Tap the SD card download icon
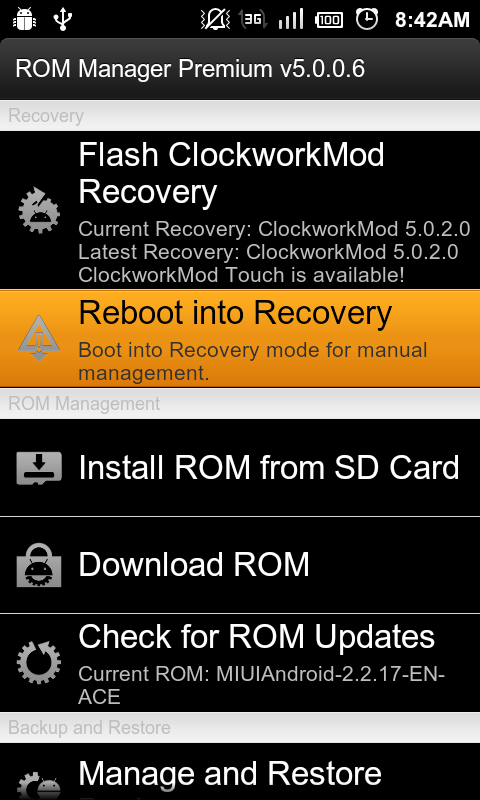The width and height of the screenshot is (480, 800). (39, 468)
